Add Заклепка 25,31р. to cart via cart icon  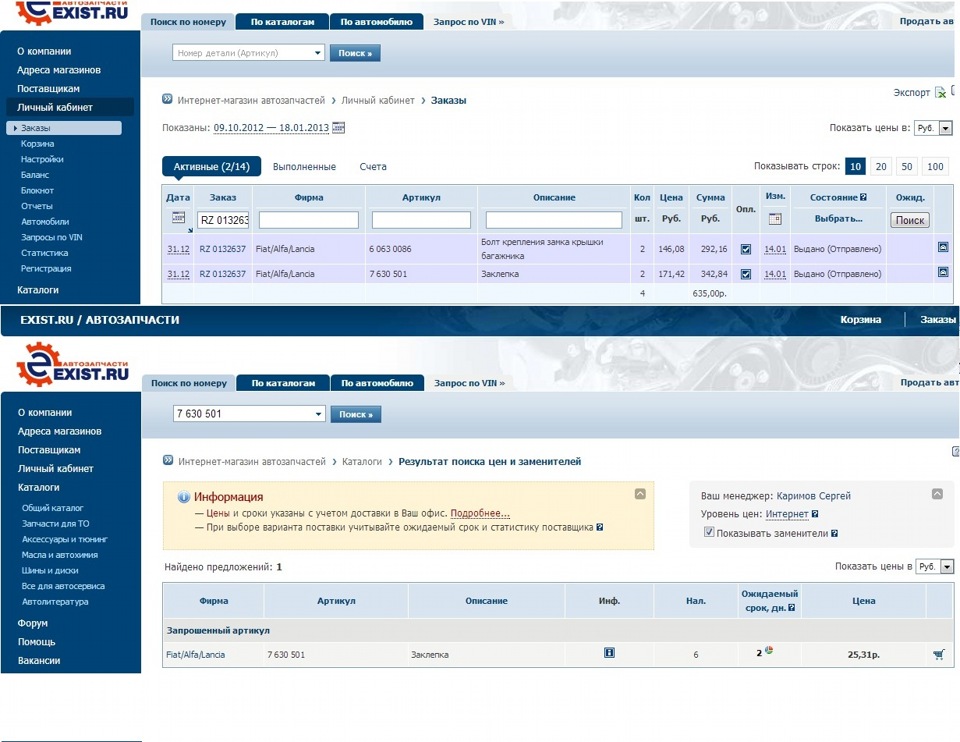click(939, 654)
